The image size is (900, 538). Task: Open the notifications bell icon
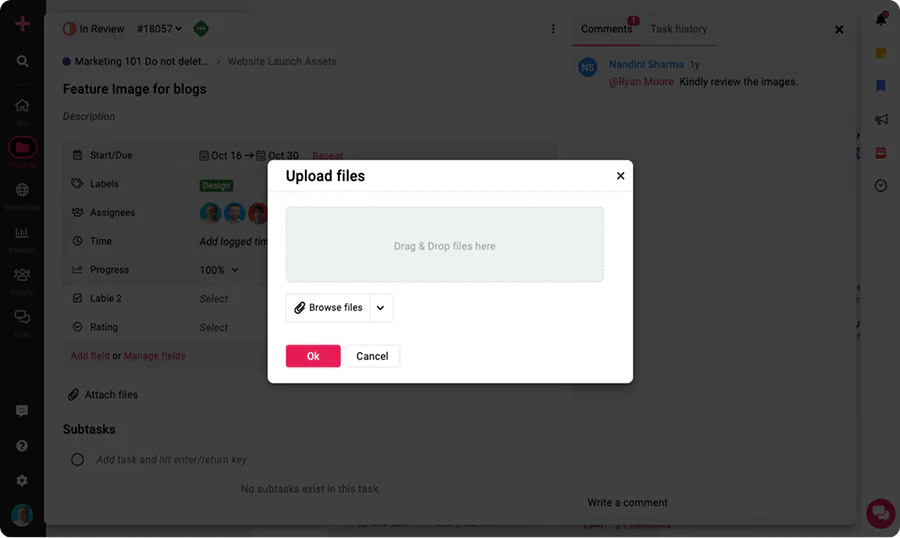coord(881,19)
